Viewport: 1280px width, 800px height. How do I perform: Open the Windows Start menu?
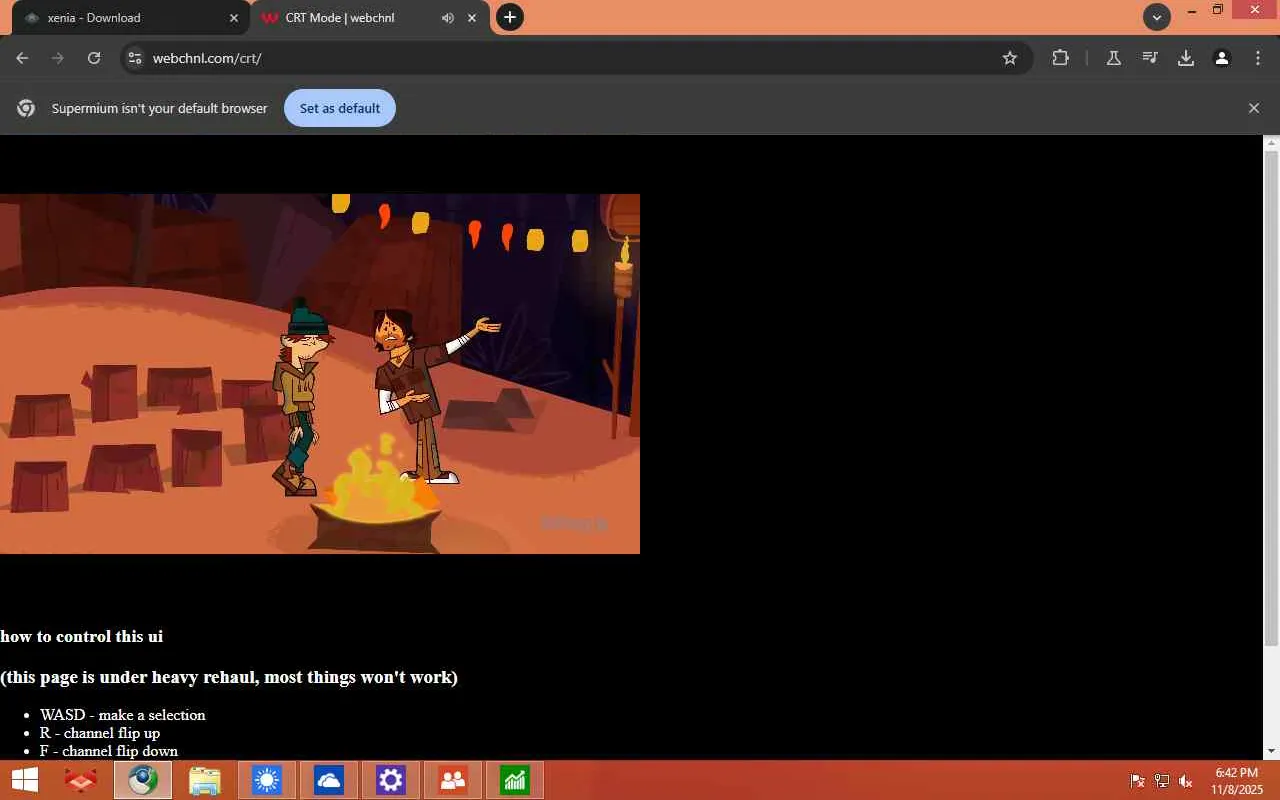pyautogui.click(x=24, y=780)
